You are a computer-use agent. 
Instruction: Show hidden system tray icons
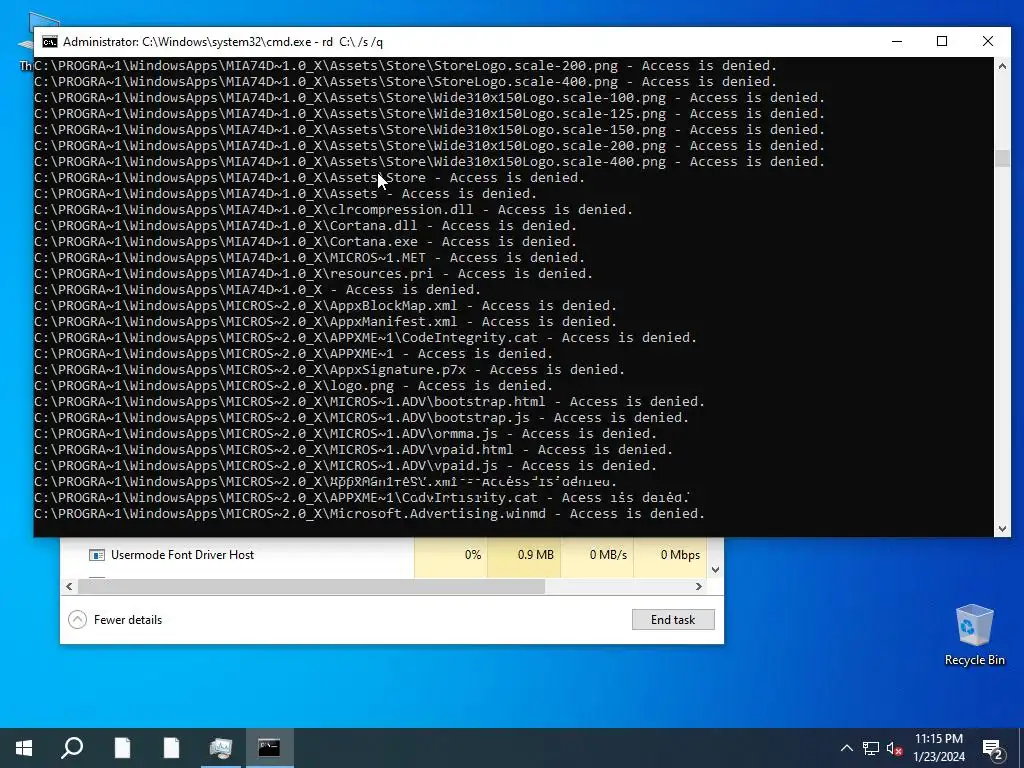coord(846,748)
